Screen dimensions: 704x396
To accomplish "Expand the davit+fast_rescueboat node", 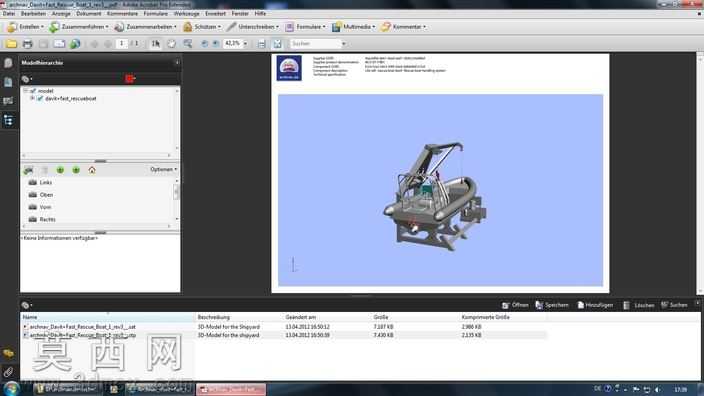I will [x=32, y=98].
